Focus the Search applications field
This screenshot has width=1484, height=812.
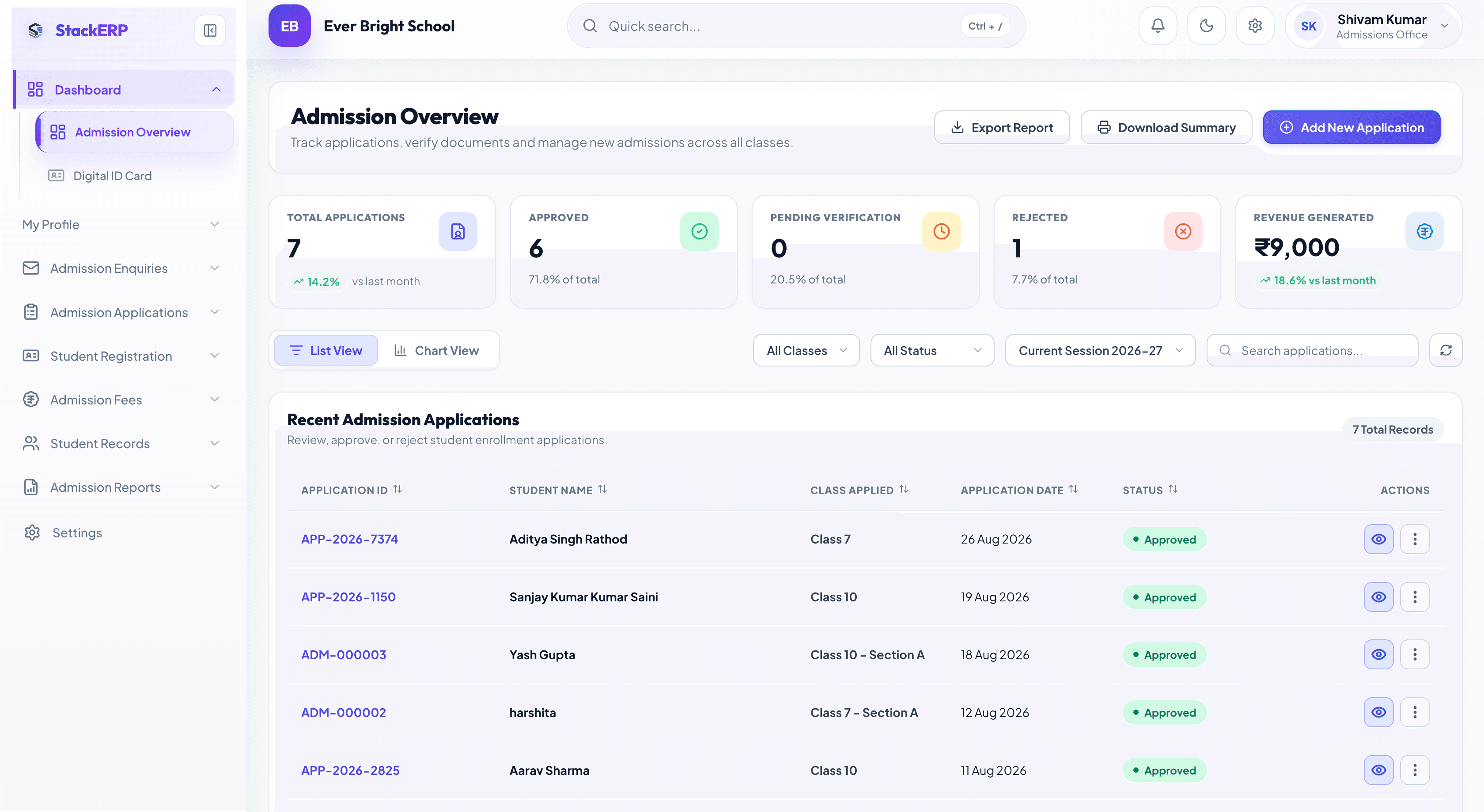[1312, 350]
